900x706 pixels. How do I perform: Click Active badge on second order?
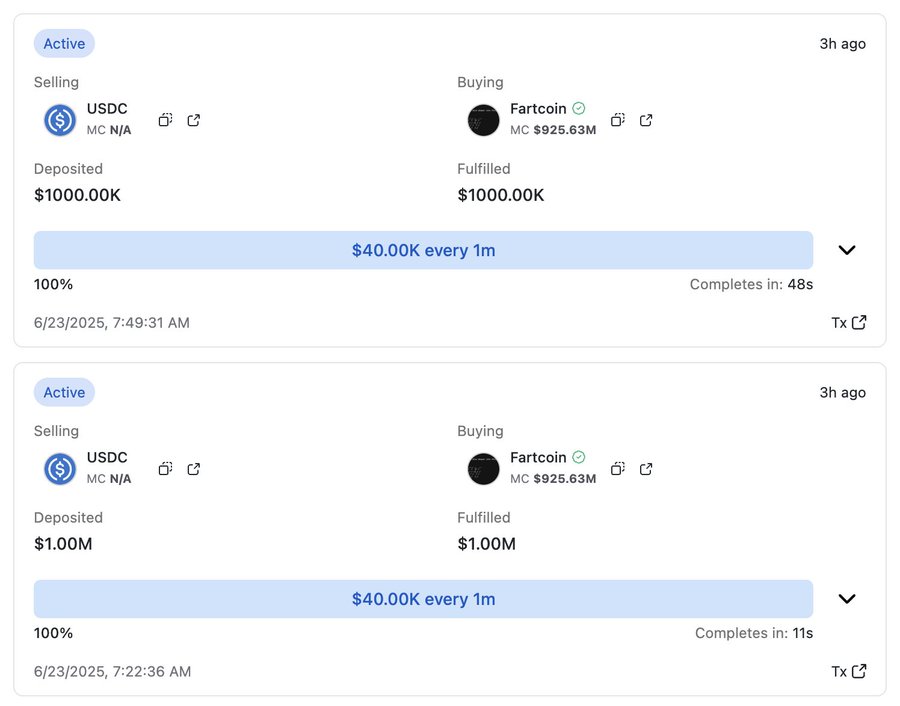[x=64, y=393]
